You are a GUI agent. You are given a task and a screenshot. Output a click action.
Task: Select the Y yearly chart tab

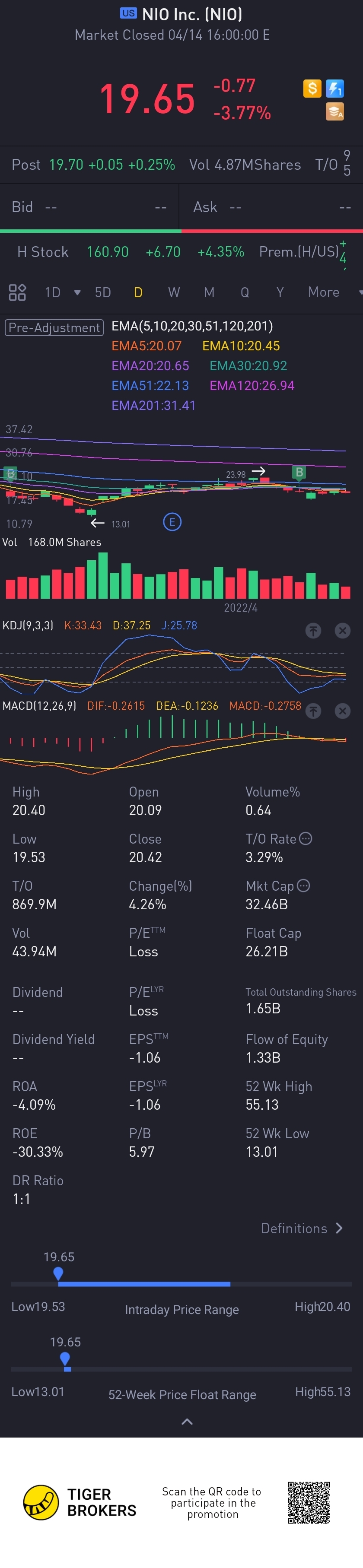click(280, 292)
